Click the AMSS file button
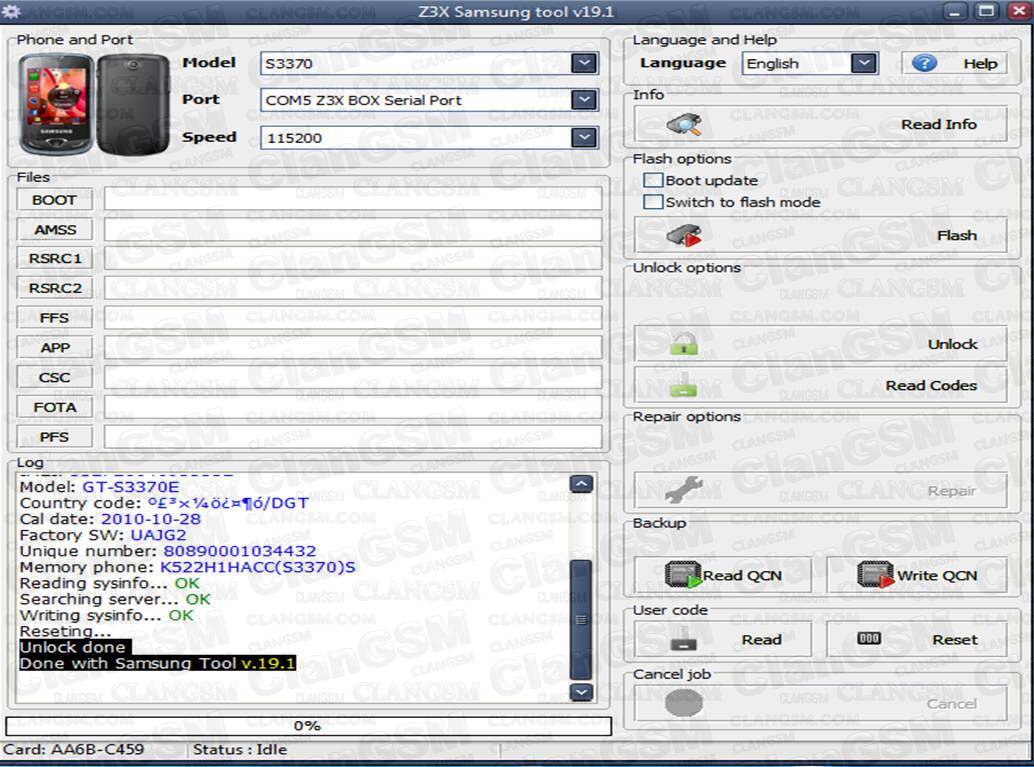Screen dimensions: 1034x767 [54, 230]
